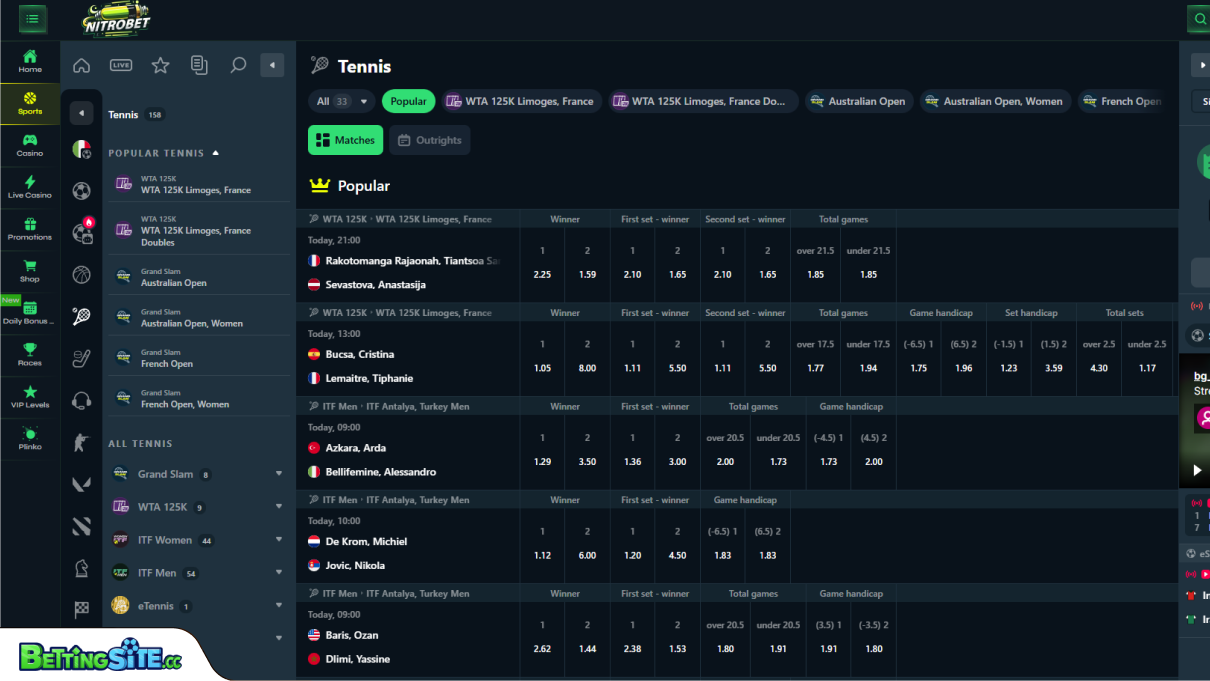
Task: Open the soccer ball sport category
Action: click(x=82, y=190)
